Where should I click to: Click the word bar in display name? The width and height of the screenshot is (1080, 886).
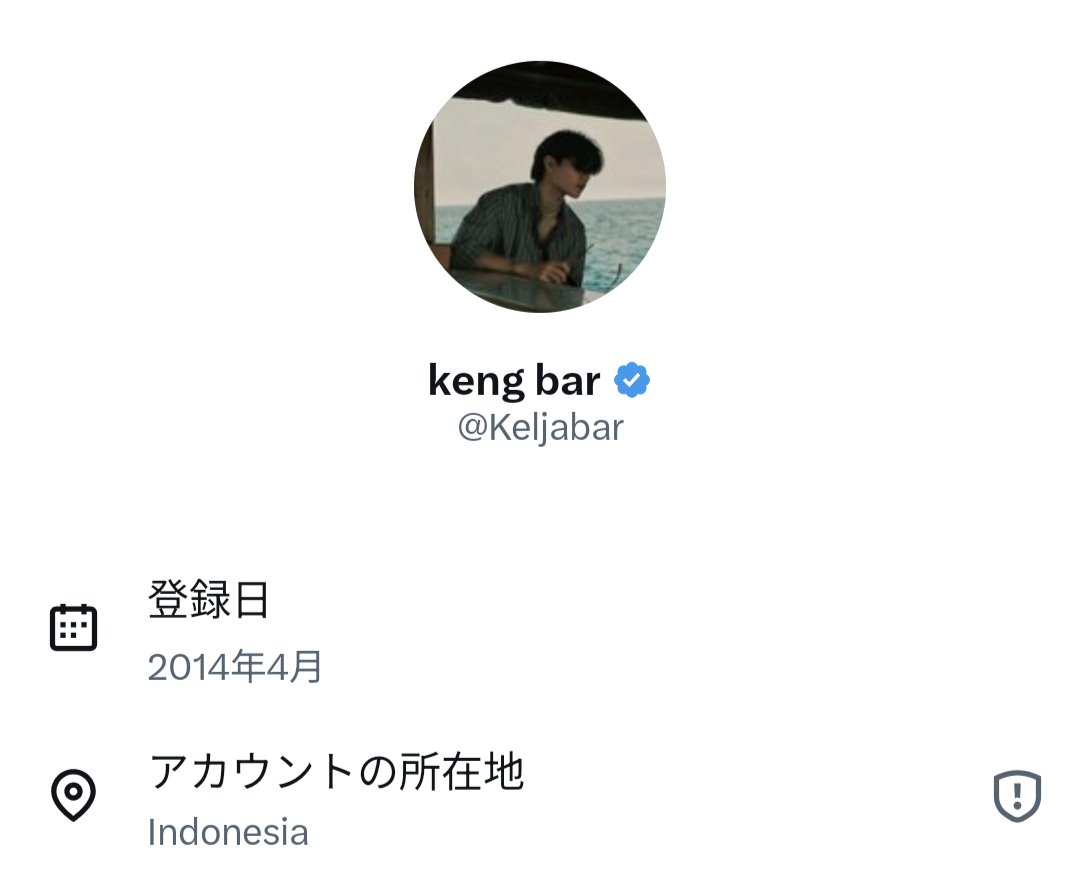568,380
